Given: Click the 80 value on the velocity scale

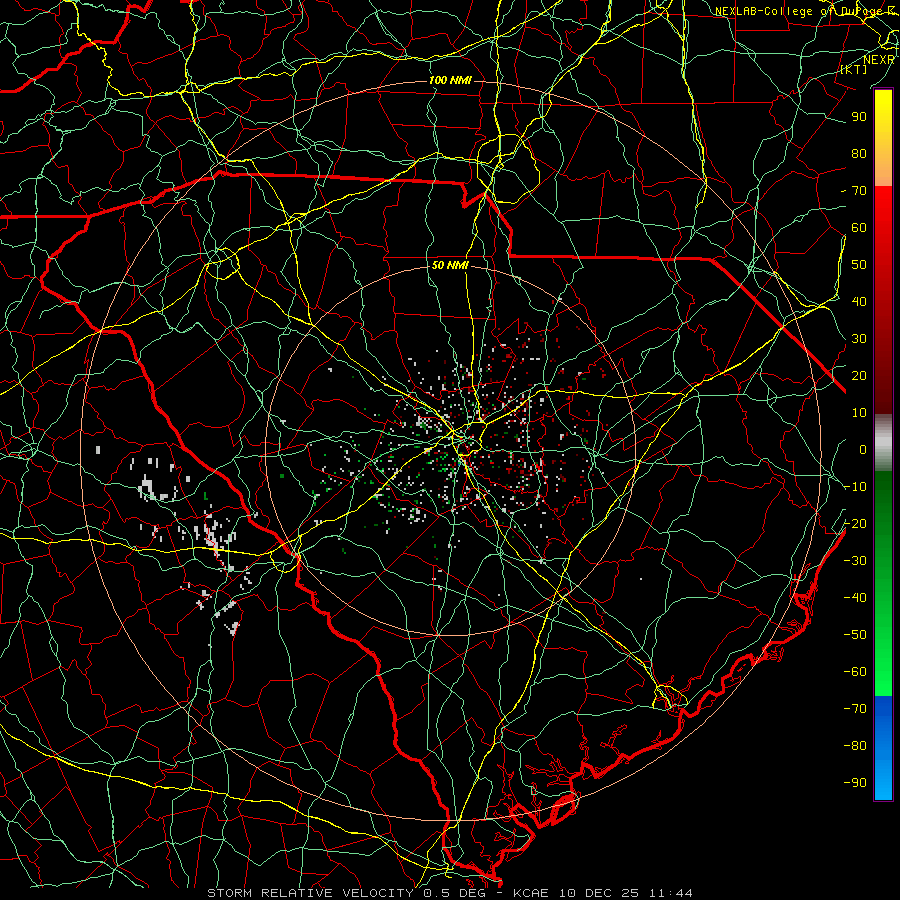Looking at the screenshot, I should [859, 153].
